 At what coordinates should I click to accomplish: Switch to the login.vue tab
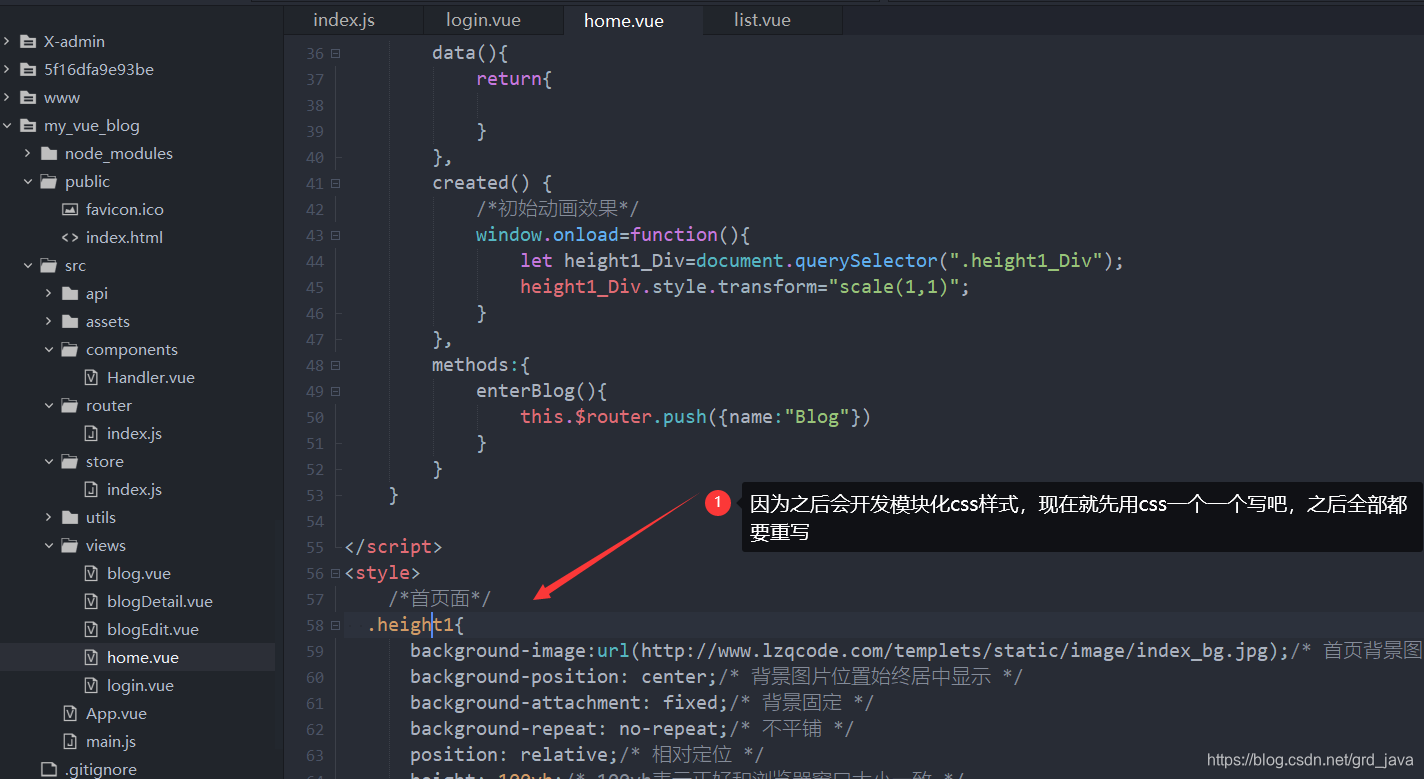[x=483, y=20]
